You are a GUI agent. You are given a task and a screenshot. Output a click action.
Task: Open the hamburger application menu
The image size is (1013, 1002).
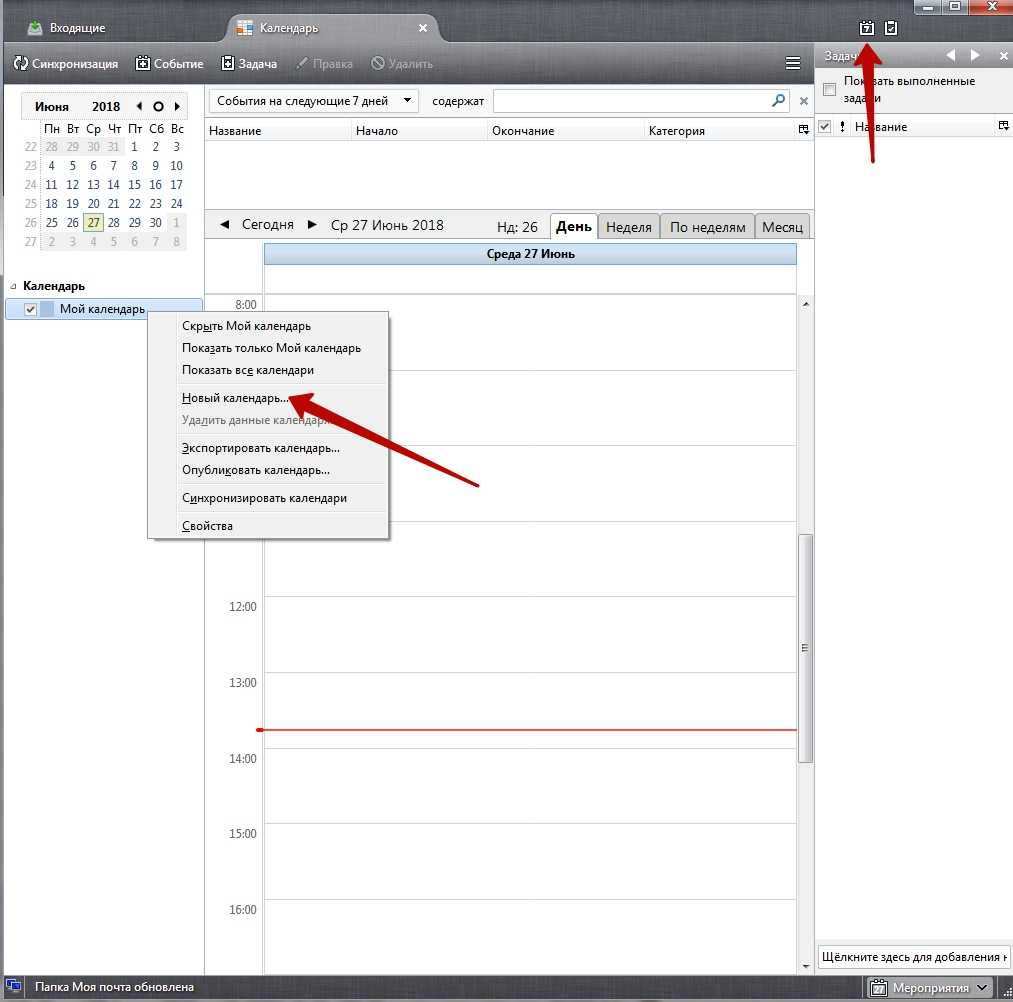point(793,64)
